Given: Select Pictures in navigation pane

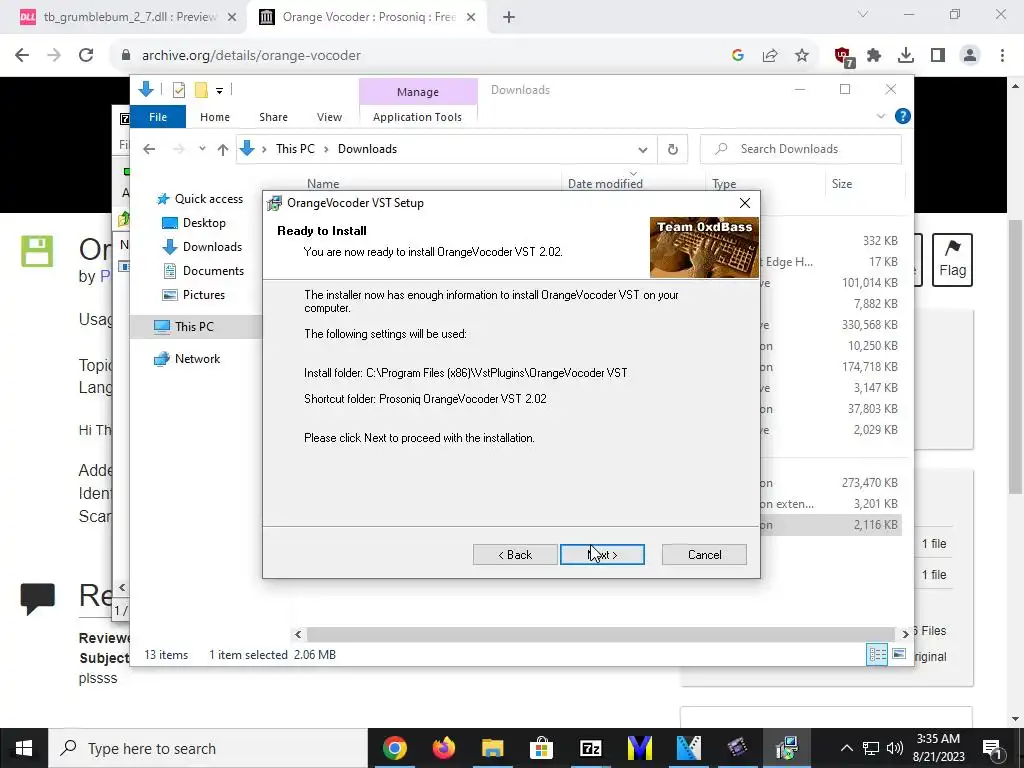Looking at the screenshot, I should 193,295.
